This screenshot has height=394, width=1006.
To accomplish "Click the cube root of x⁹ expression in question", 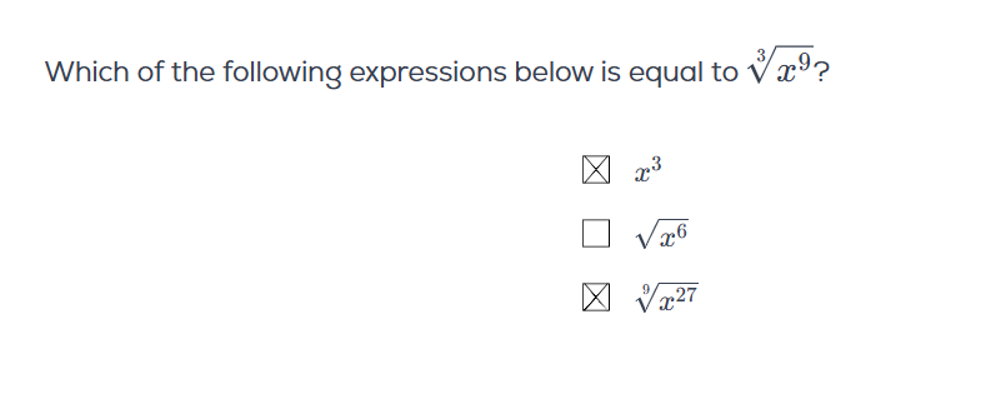I will point(778,64).
